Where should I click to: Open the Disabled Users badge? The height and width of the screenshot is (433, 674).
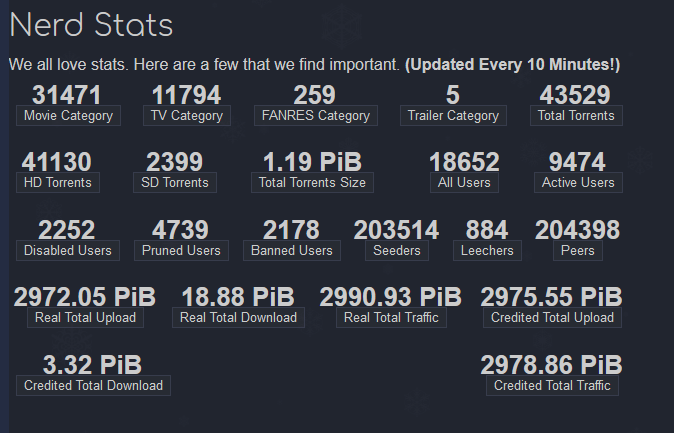pos(68,251)
